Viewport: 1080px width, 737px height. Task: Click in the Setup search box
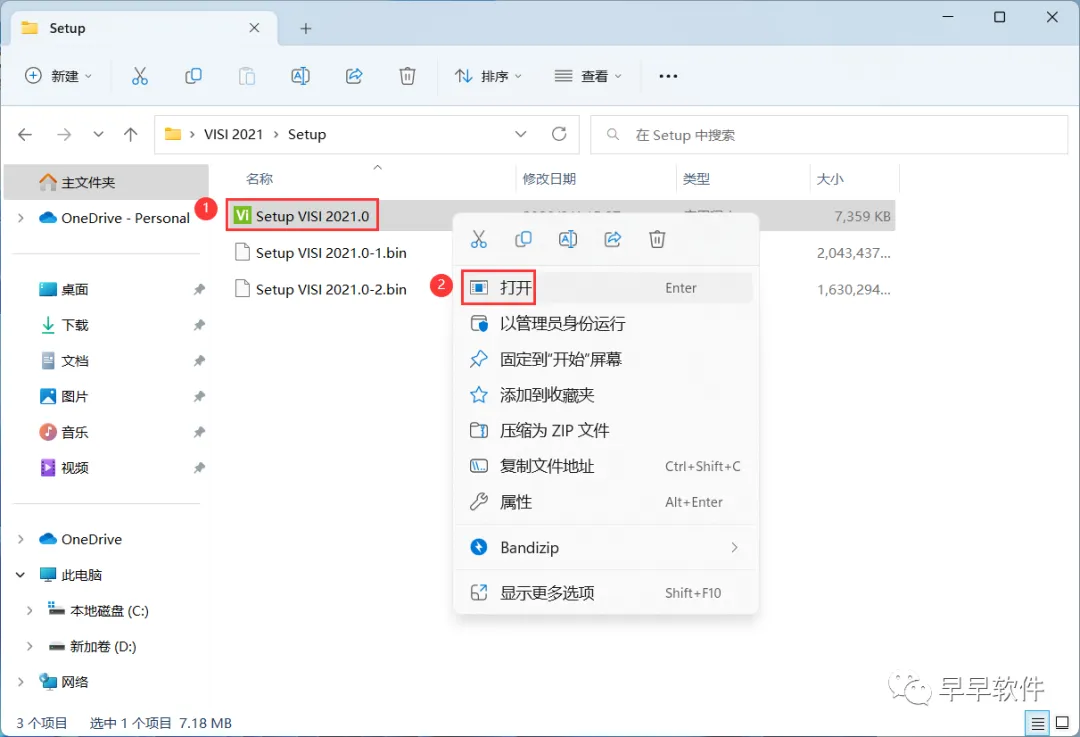829,135
